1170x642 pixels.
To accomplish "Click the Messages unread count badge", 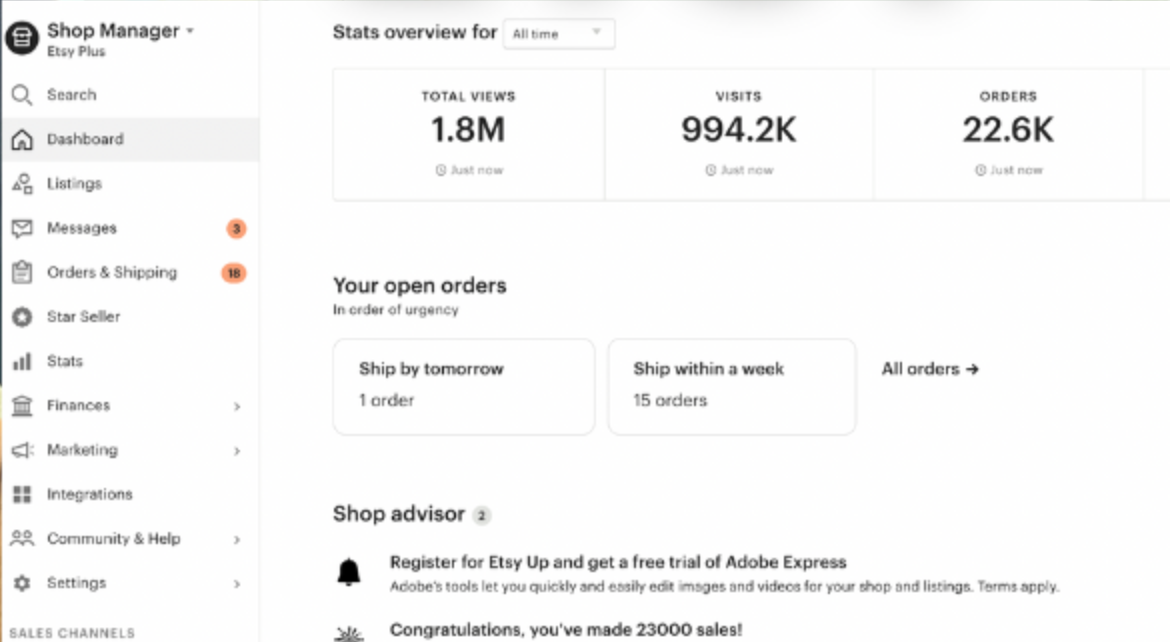I will pyautogui.click(x=237, y=228).
